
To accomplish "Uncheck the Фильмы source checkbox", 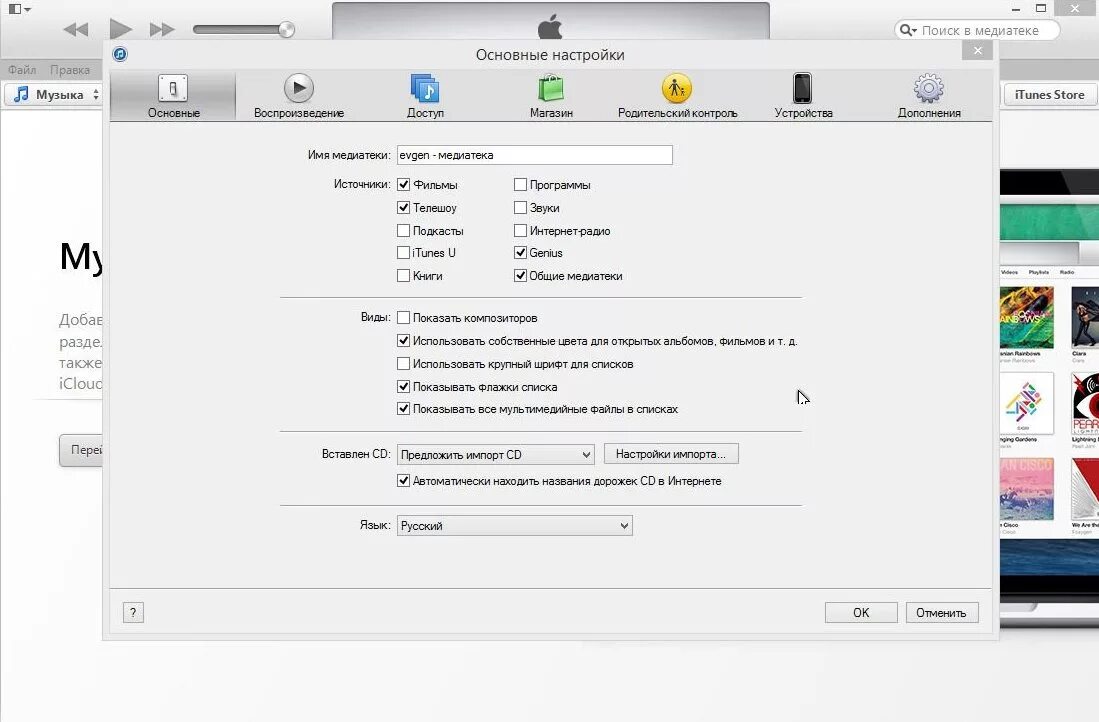I will (403, 184).
